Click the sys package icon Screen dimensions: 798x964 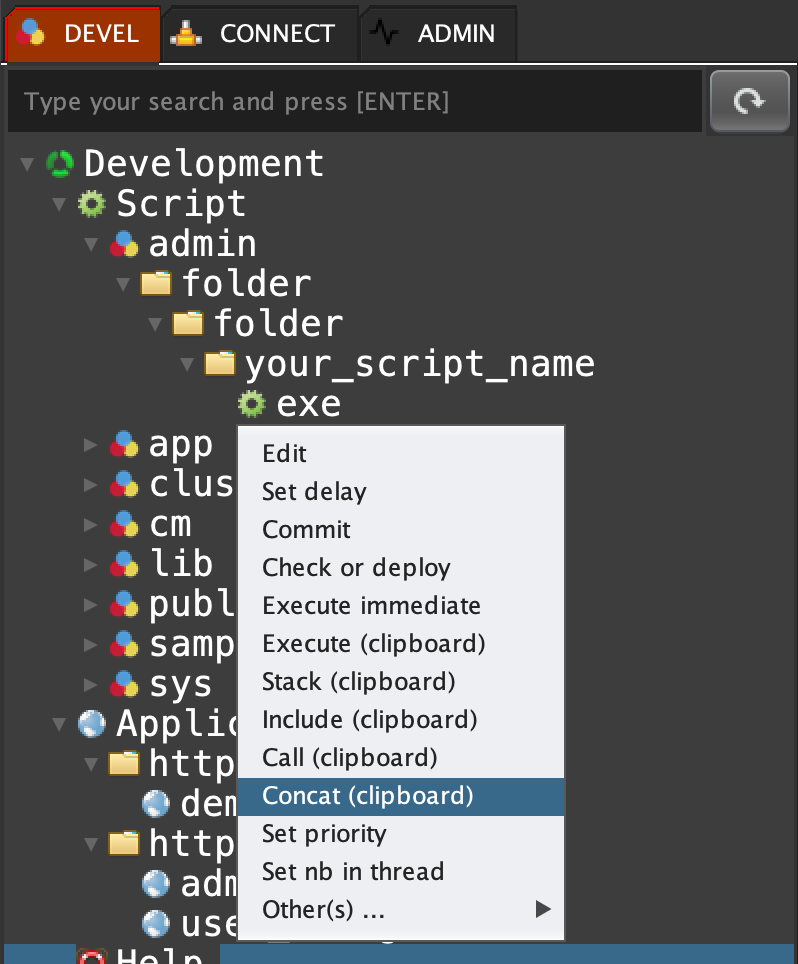[x=124, y=684]
